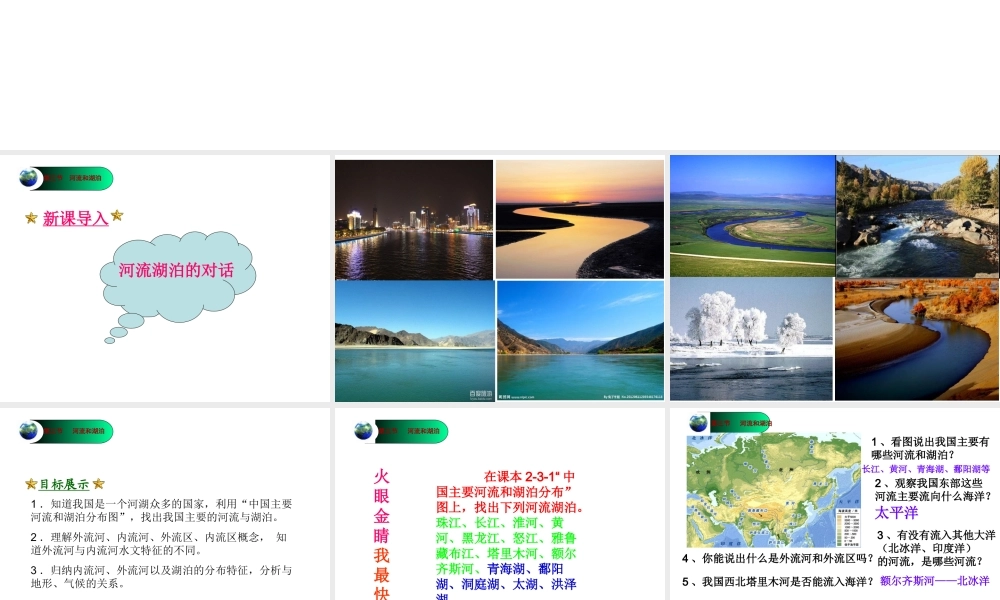The image size is (1000, 600).
Task: Click the star right of 目标展示
Action: click(98, 484)
